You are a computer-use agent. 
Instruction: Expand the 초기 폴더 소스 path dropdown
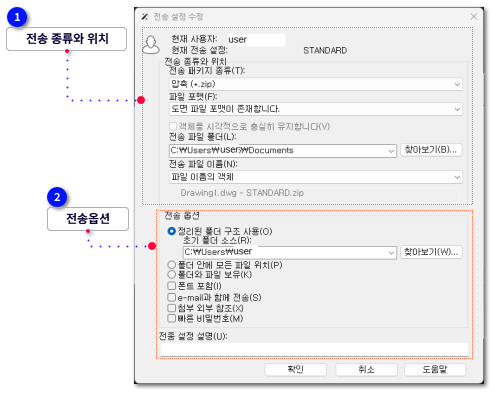pyautogui.click(x=391, y=253)
